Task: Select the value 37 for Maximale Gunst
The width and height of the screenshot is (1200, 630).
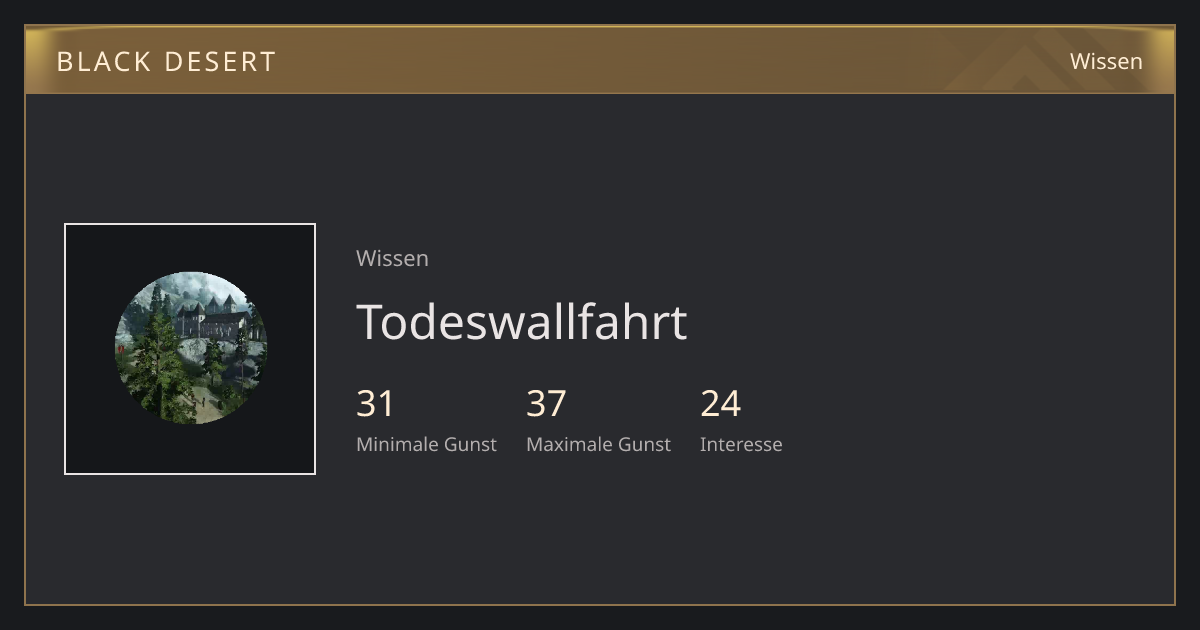Action: point(546,404)
